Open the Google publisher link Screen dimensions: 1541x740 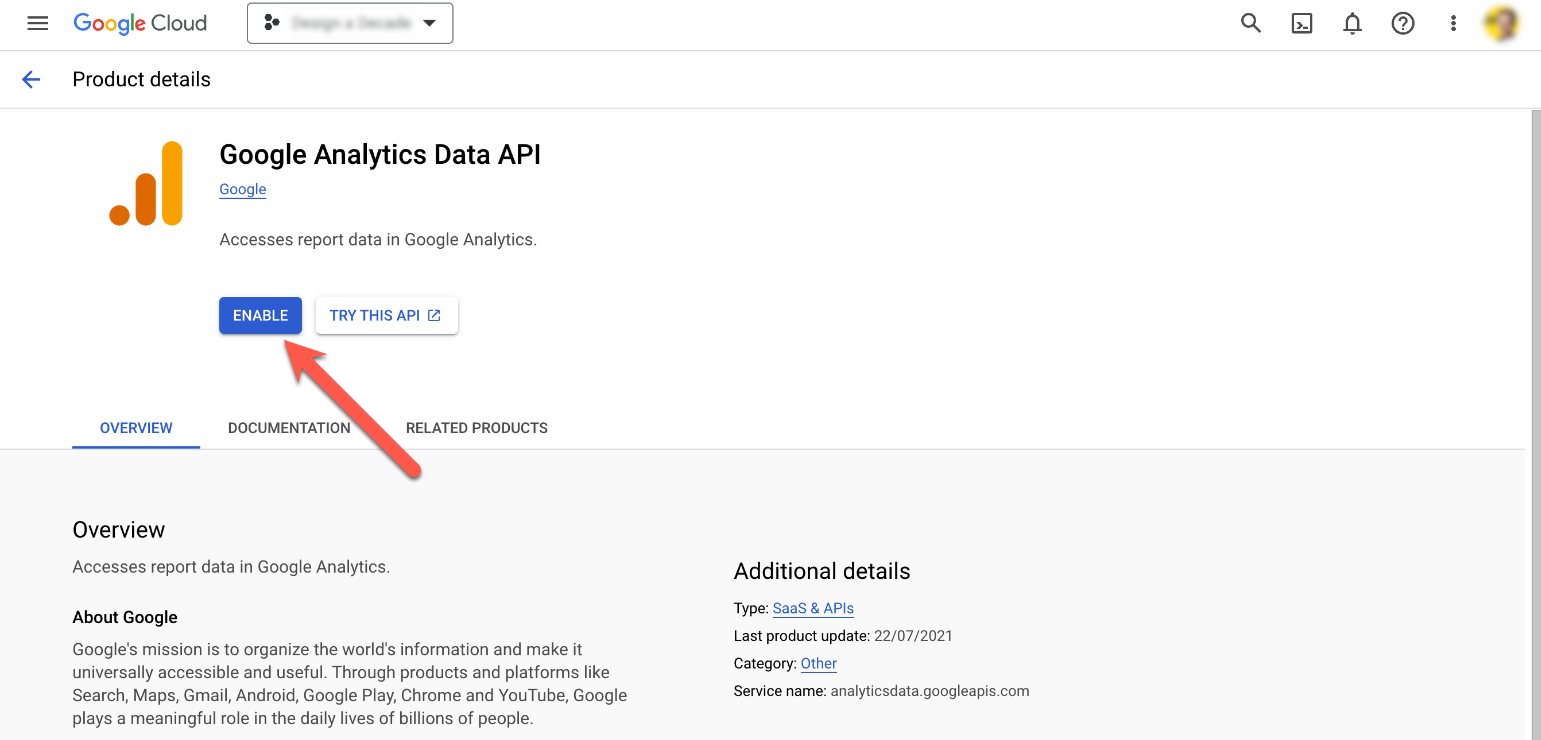(x=243, y=189)
